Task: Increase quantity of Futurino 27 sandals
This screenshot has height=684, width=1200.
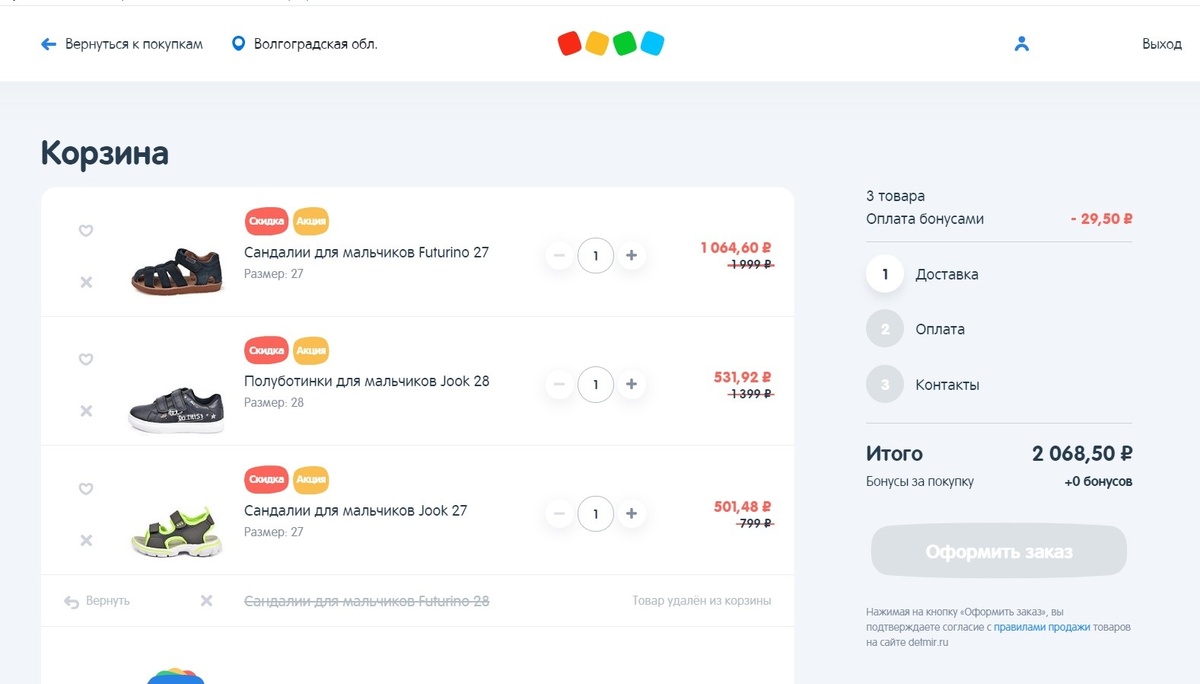Action: [631, 256]
